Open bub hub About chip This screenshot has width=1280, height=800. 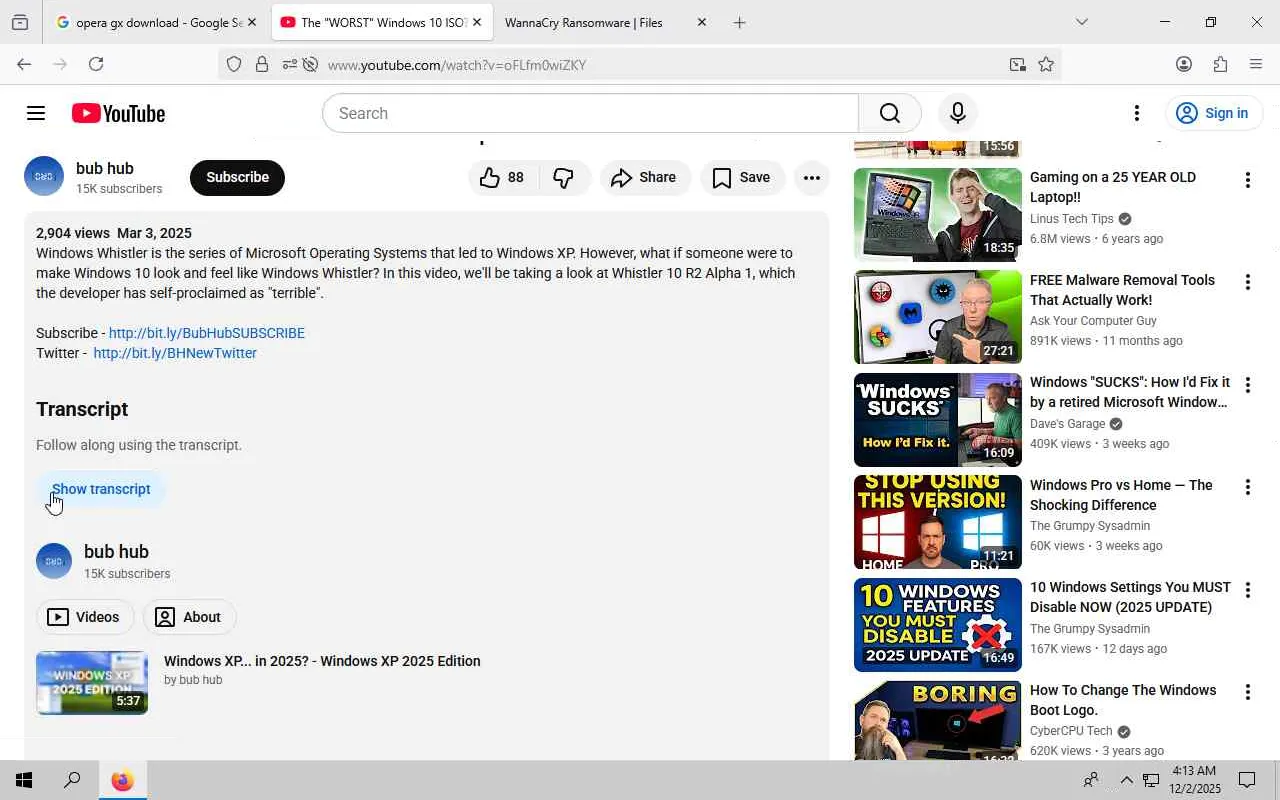[190, 617]
